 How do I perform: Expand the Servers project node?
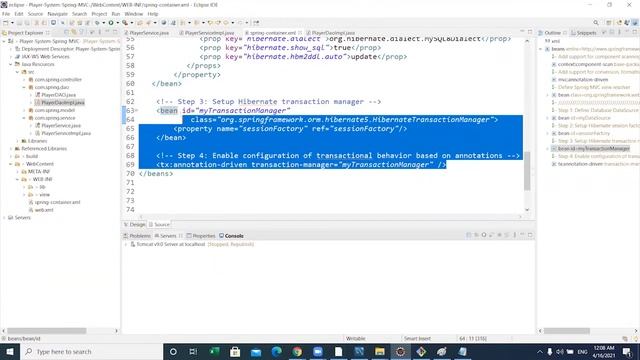coord(4,218)
